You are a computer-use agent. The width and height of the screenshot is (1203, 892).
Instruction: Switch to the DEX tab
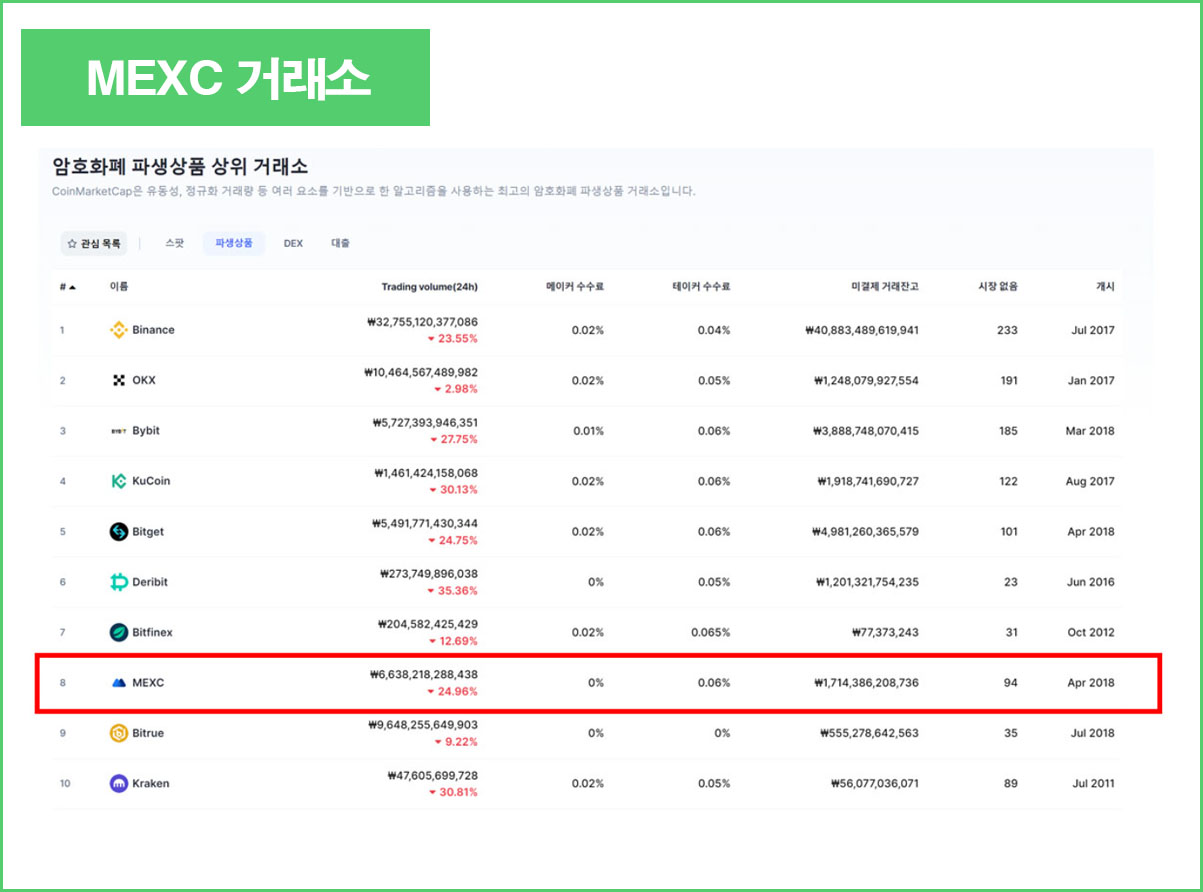coord(293,243)
